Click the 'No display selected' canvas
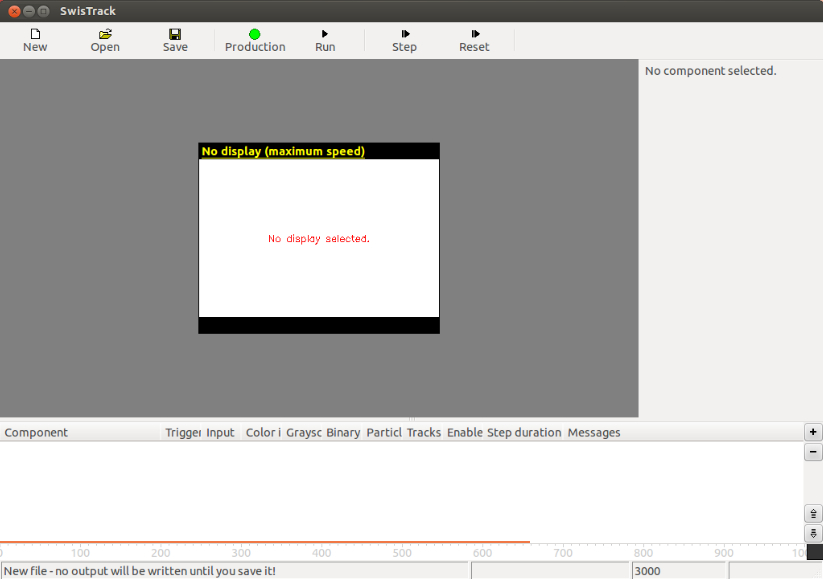The width and height of the screenshot is (823, 579). pos(319,239)
